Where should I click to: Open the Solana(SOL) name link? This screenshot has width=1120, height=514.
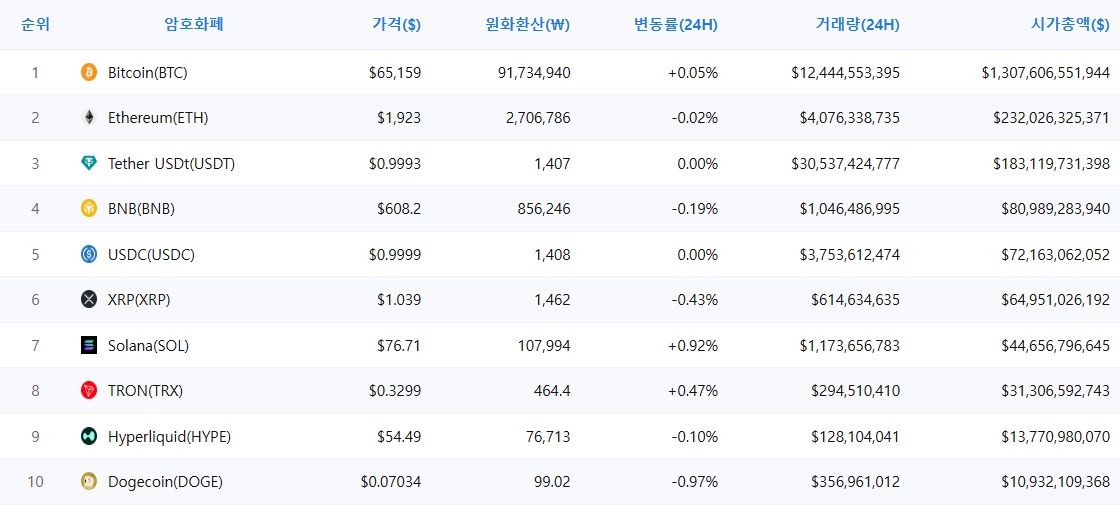point(149,346)
